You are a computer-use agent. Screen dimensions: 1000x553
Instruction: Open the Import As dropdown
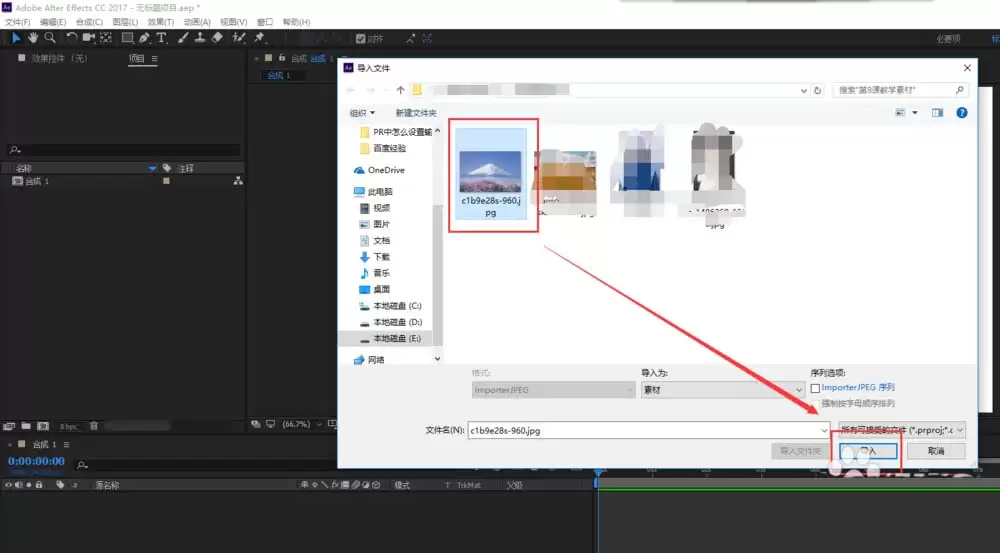pos(723,390)
